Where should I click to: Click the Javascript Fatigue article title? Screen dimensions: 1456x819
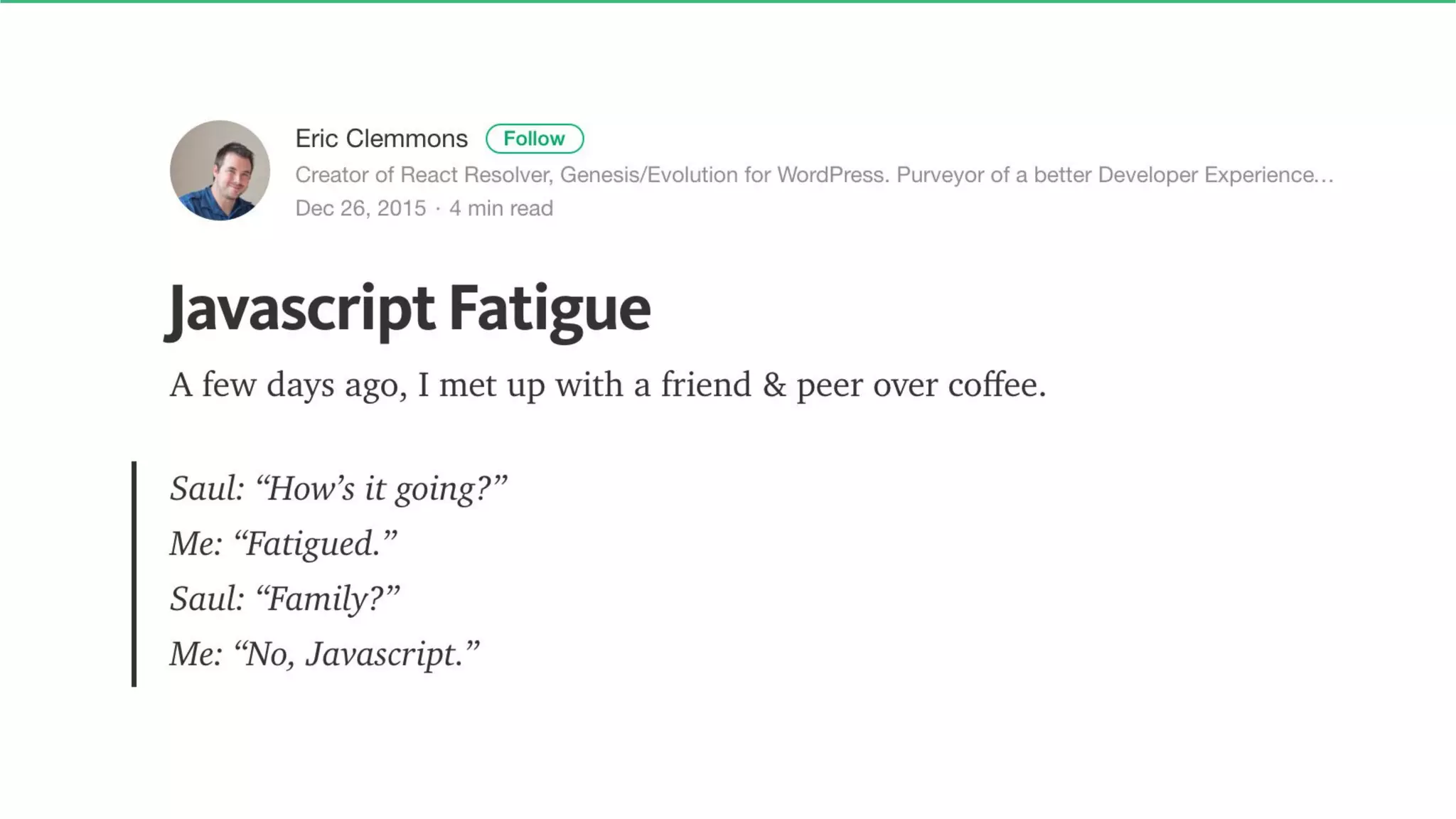click(x=408, y=309)
